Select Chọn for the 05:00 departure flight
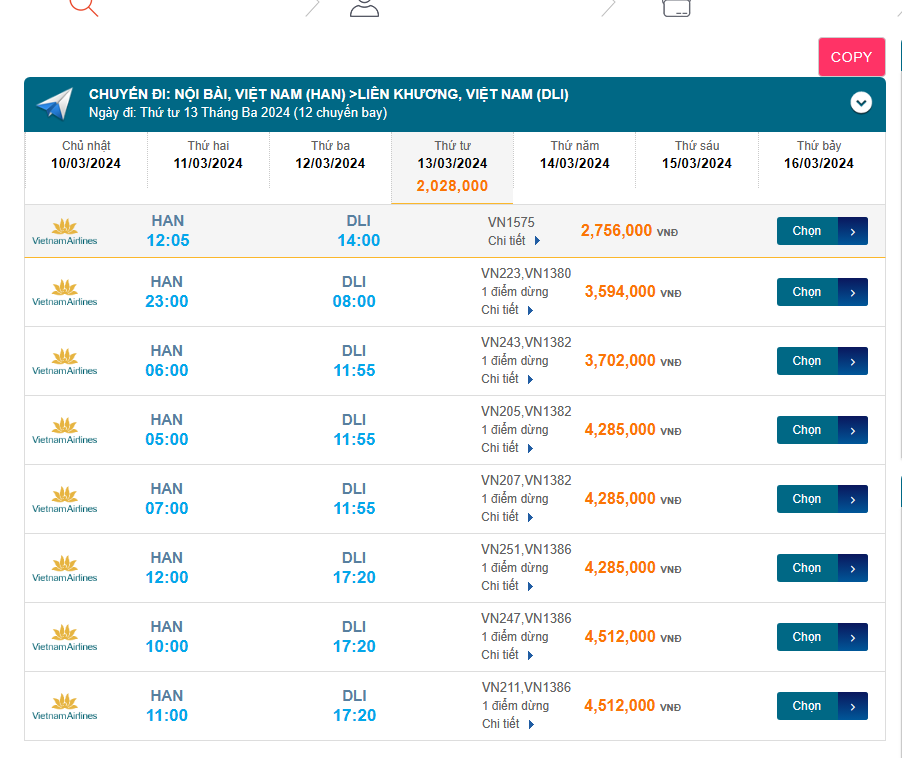902x758 pixels. (807, 430)
